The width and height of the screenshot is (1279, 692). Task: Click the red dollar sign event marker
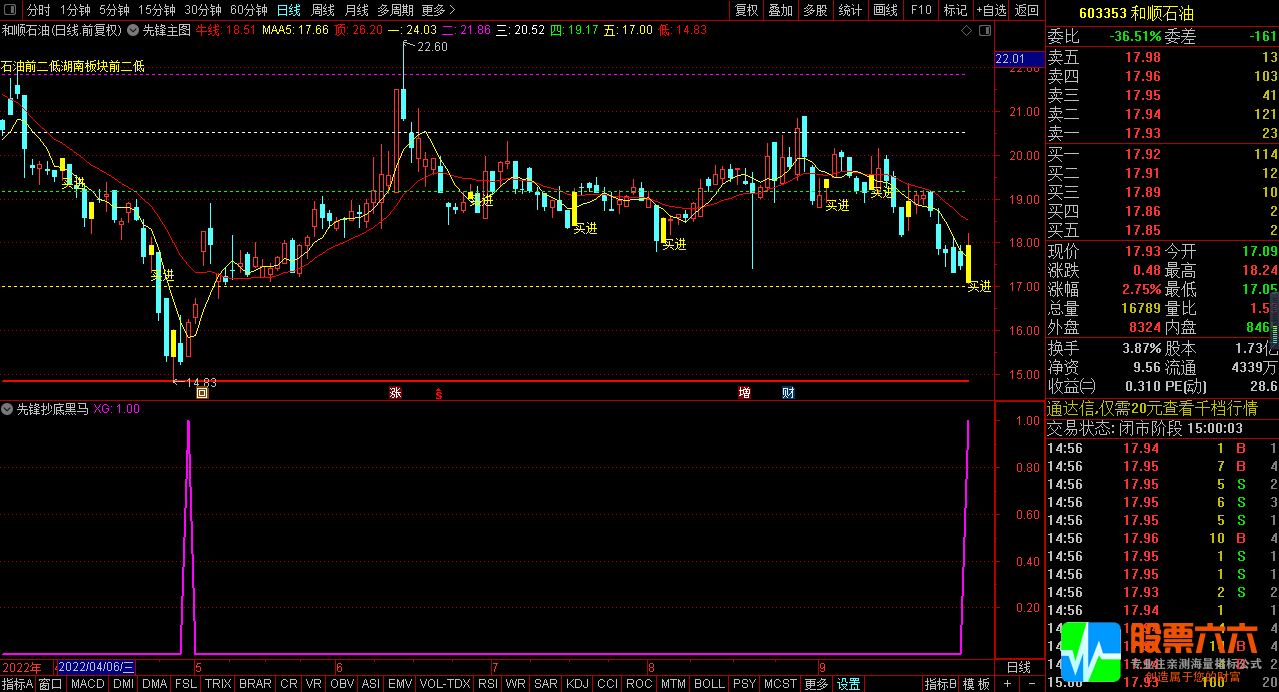pos(438,394)
